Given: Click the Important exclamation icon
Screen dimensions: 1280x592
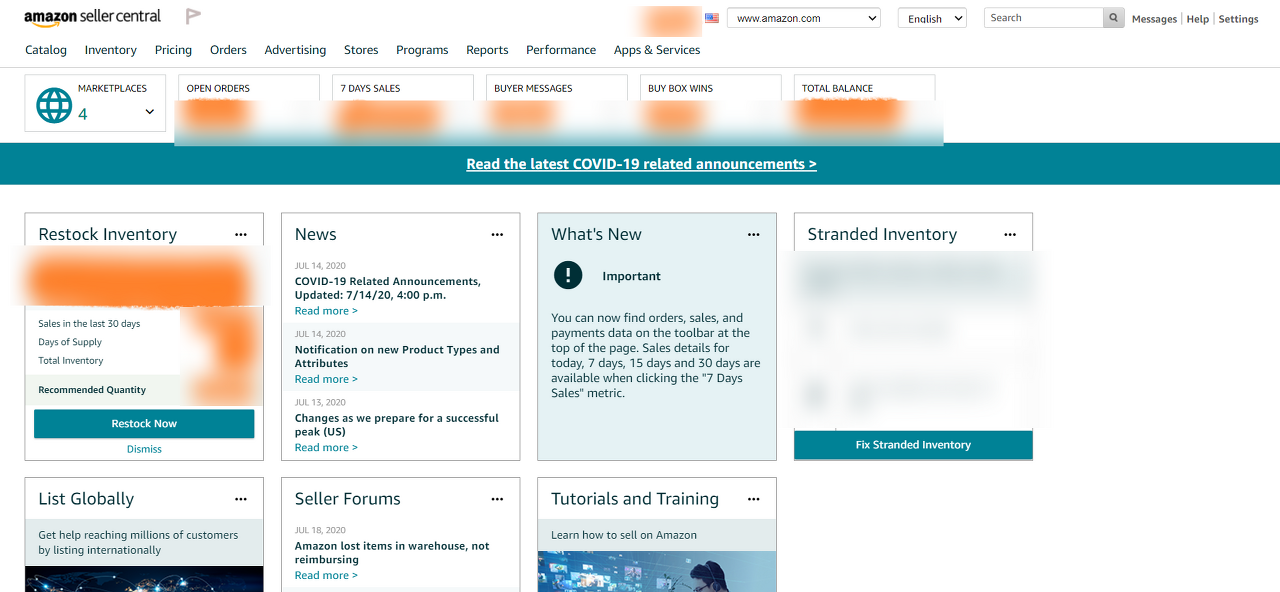Looking at the screenshot, I should (568, 275).
